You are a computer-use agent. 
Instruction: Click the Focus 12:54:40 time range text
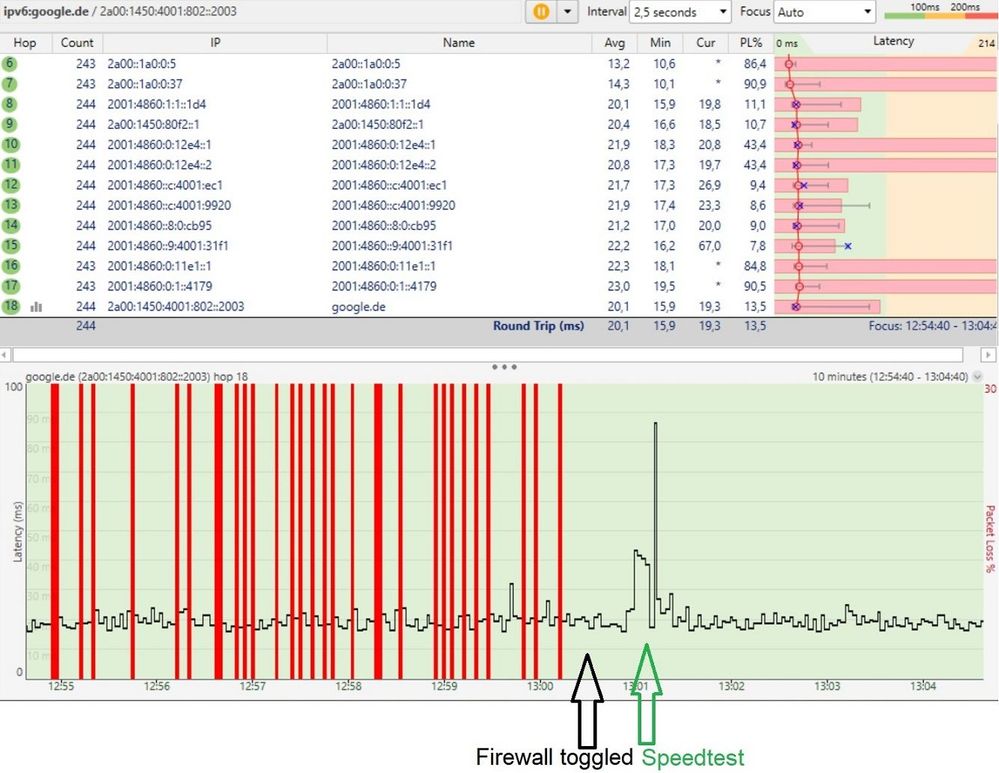(x=933, y=326)
